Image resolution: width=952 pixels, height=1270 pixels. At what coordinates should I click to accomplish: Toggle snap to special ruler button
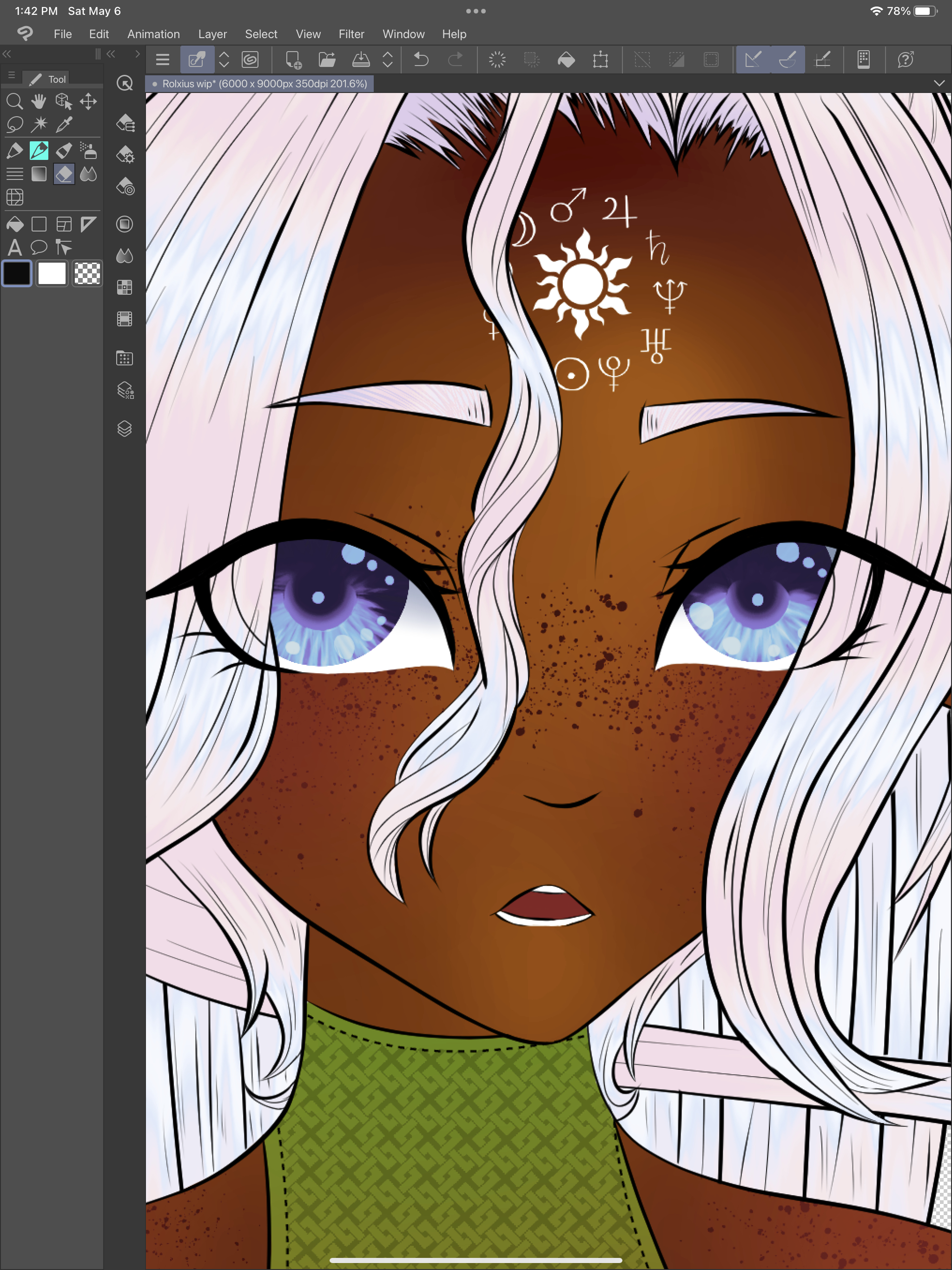coord(787,60)
